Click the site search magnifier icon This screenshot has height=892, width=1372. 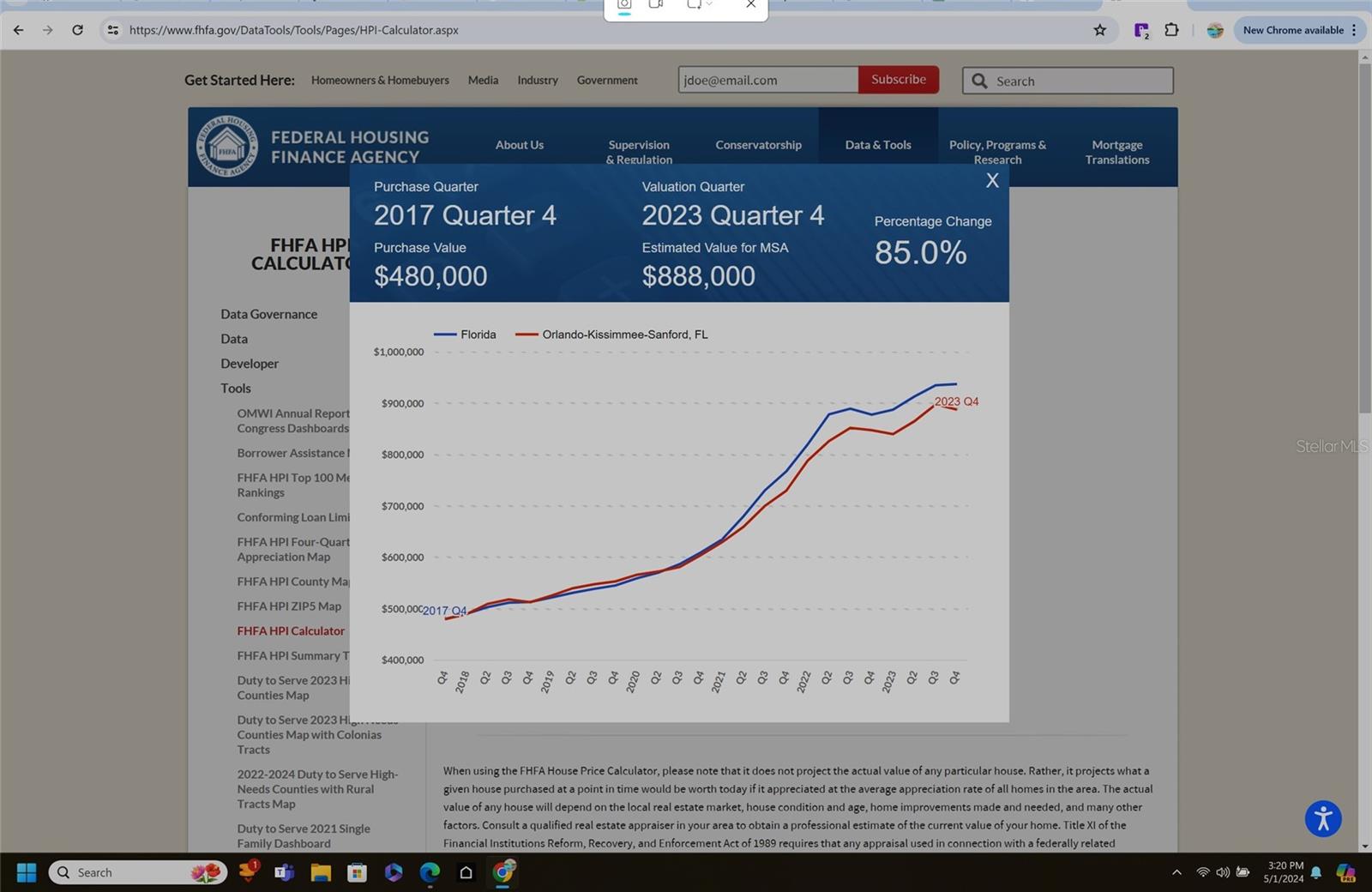(979, 81)
